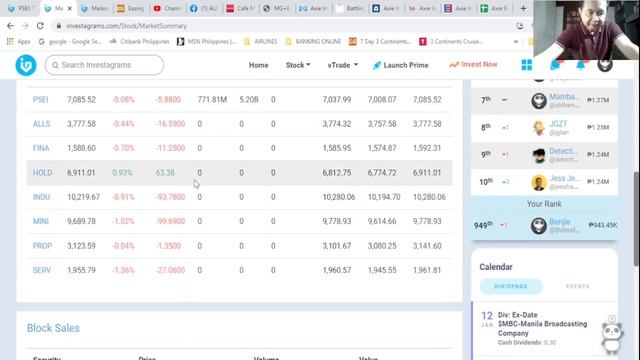Click Benjie avatar in Your Rank
The height and width of the screenshot is (360, 640).
(539, 226)
